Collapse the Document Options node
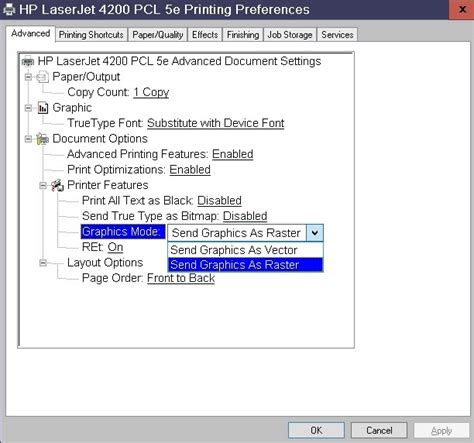This screenshot has height=443, width=474. click(28, 139)
